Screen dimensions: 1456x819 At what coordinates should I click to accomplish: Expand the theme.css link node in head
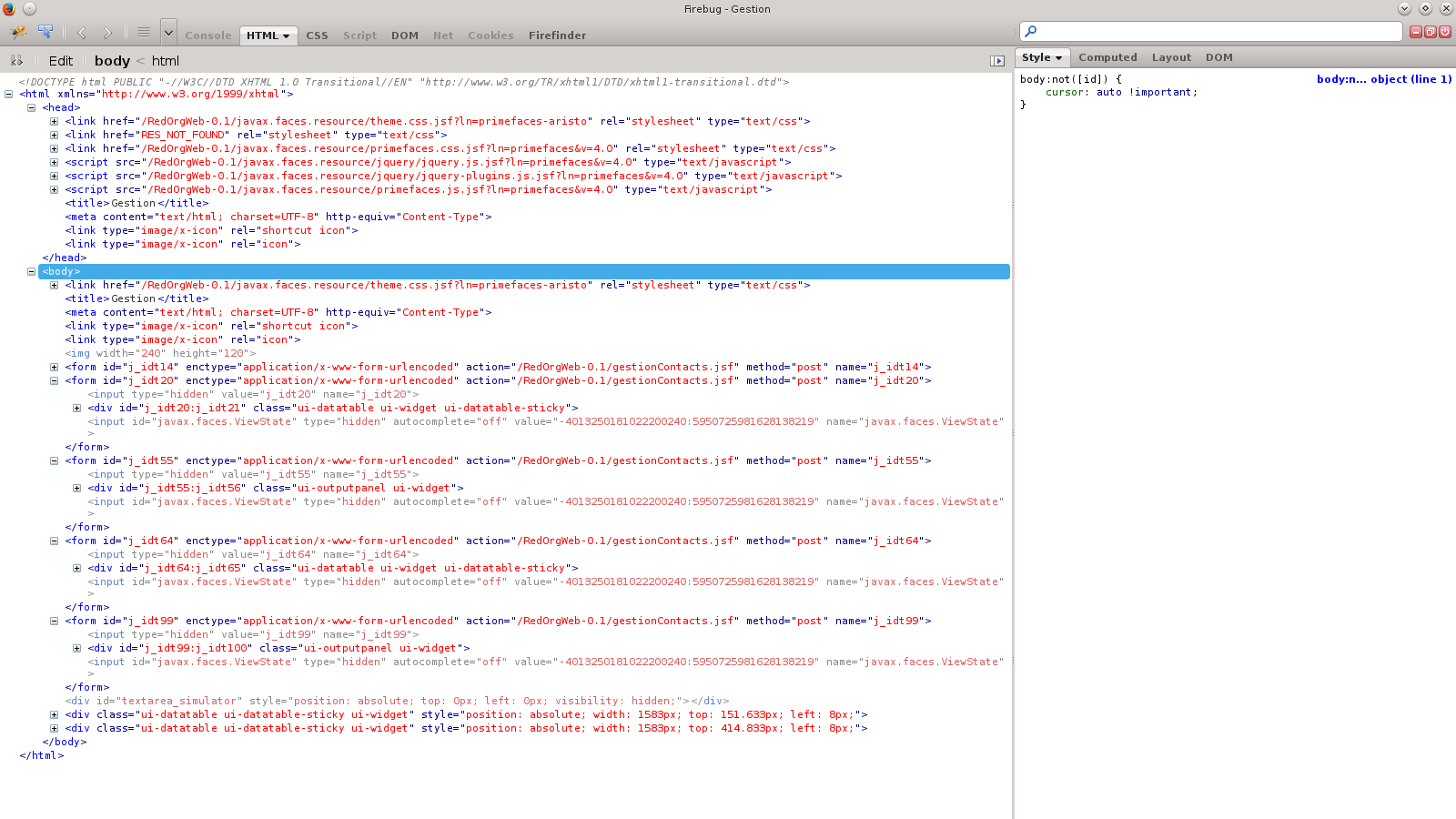tap(54, 121)
